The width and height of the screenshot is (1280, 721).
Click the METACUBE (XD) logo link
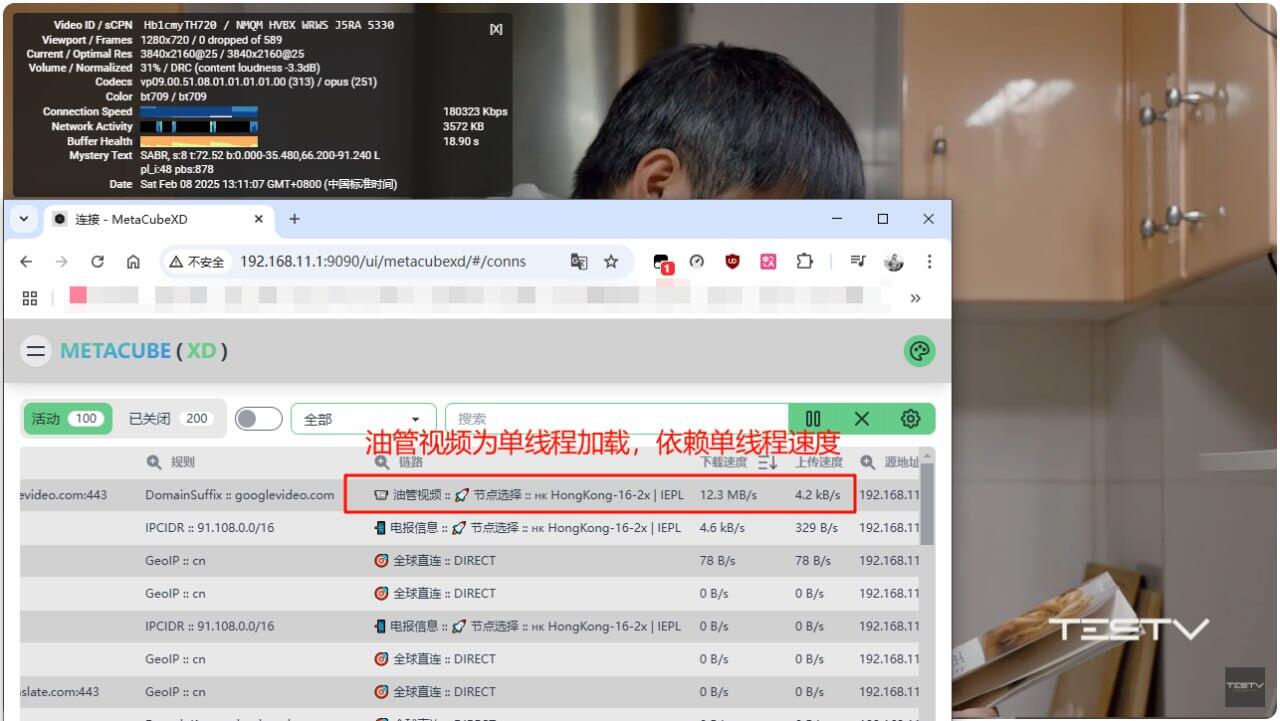coord(144,351)
